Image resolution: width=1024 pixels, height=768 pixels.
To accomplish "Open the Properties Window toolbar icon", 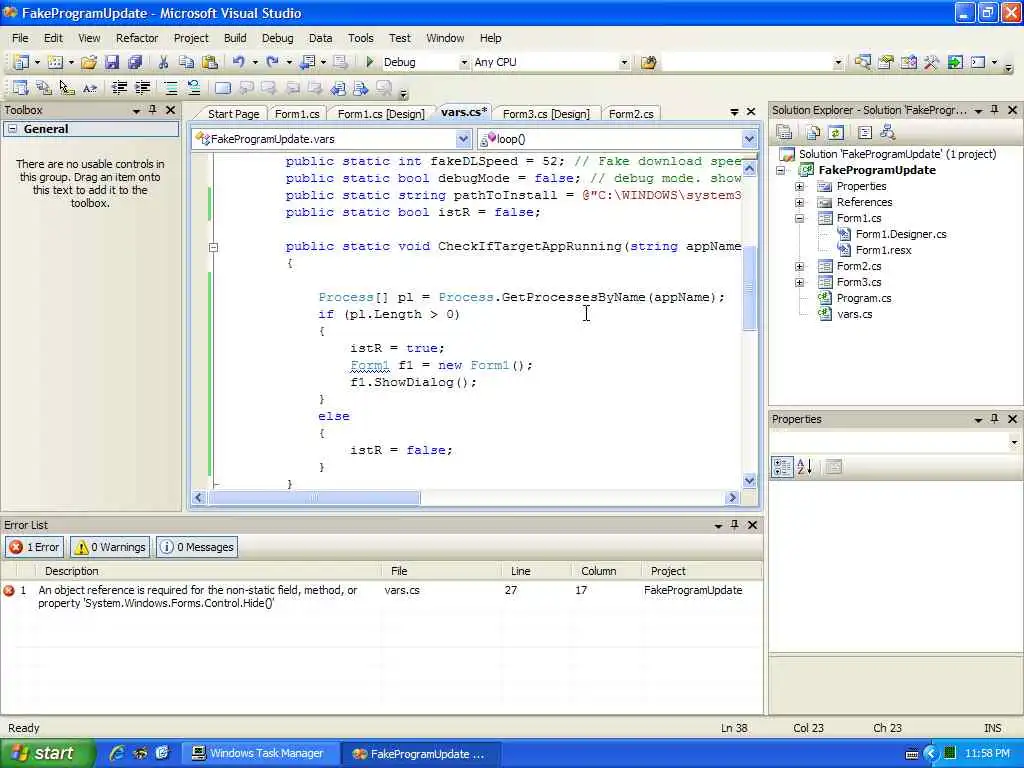I will coord(886,62).
